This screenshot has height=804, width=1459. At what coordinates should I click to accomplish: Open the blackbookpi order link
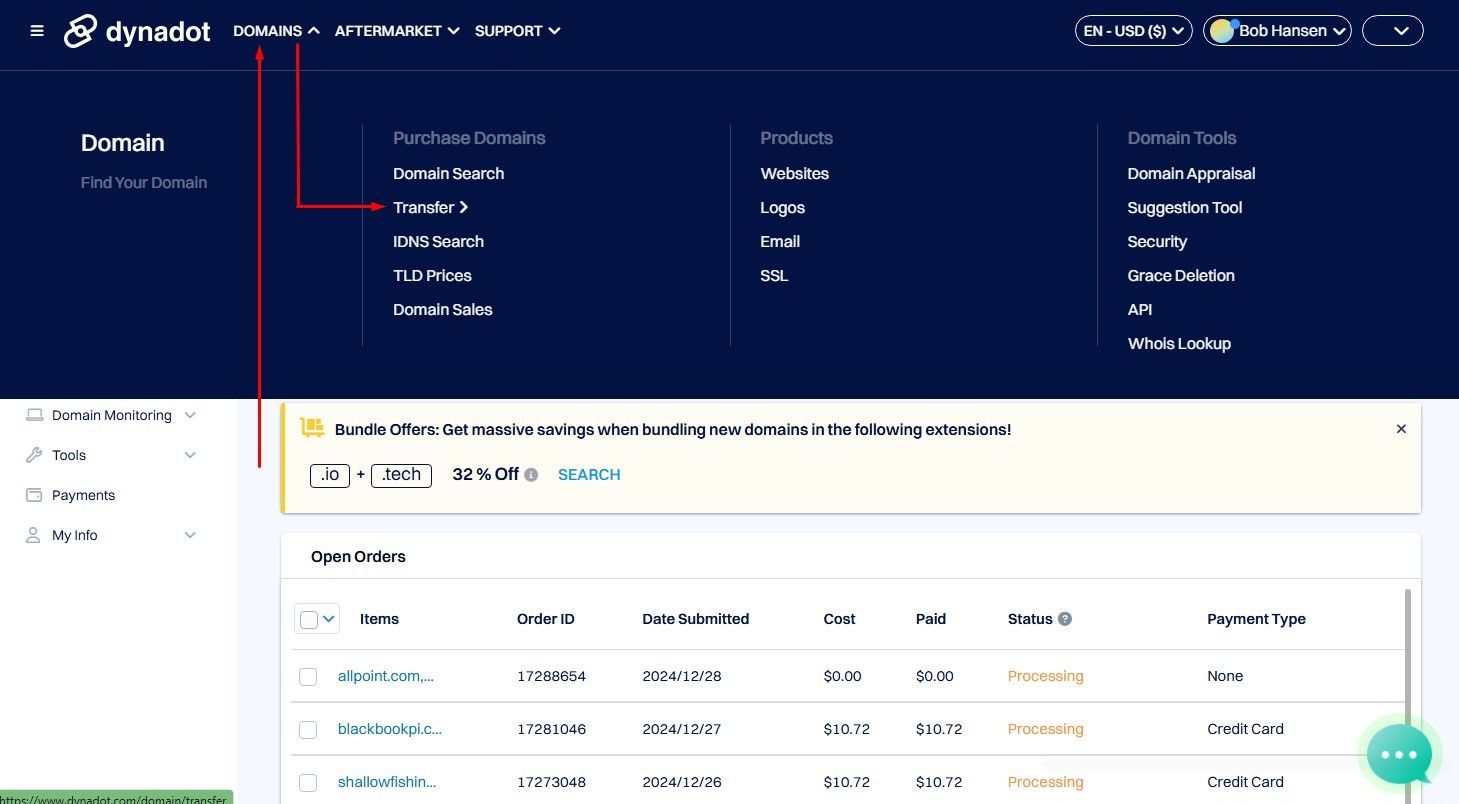click(390, 730)
